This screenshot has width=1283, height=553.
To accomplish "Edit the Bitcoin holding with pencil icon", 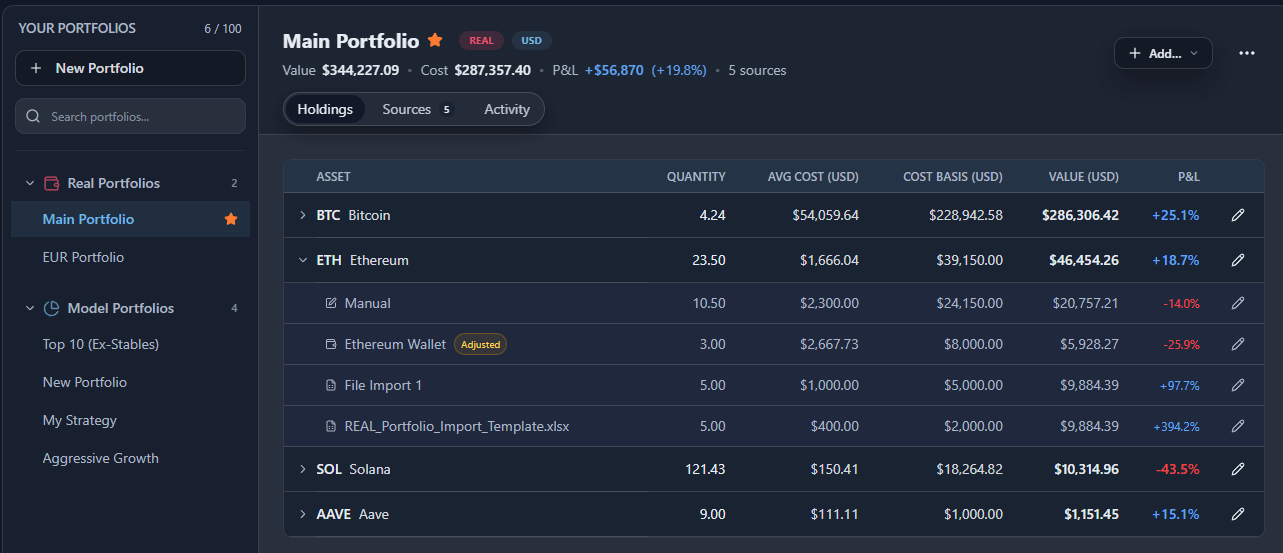I will 1237,215.
